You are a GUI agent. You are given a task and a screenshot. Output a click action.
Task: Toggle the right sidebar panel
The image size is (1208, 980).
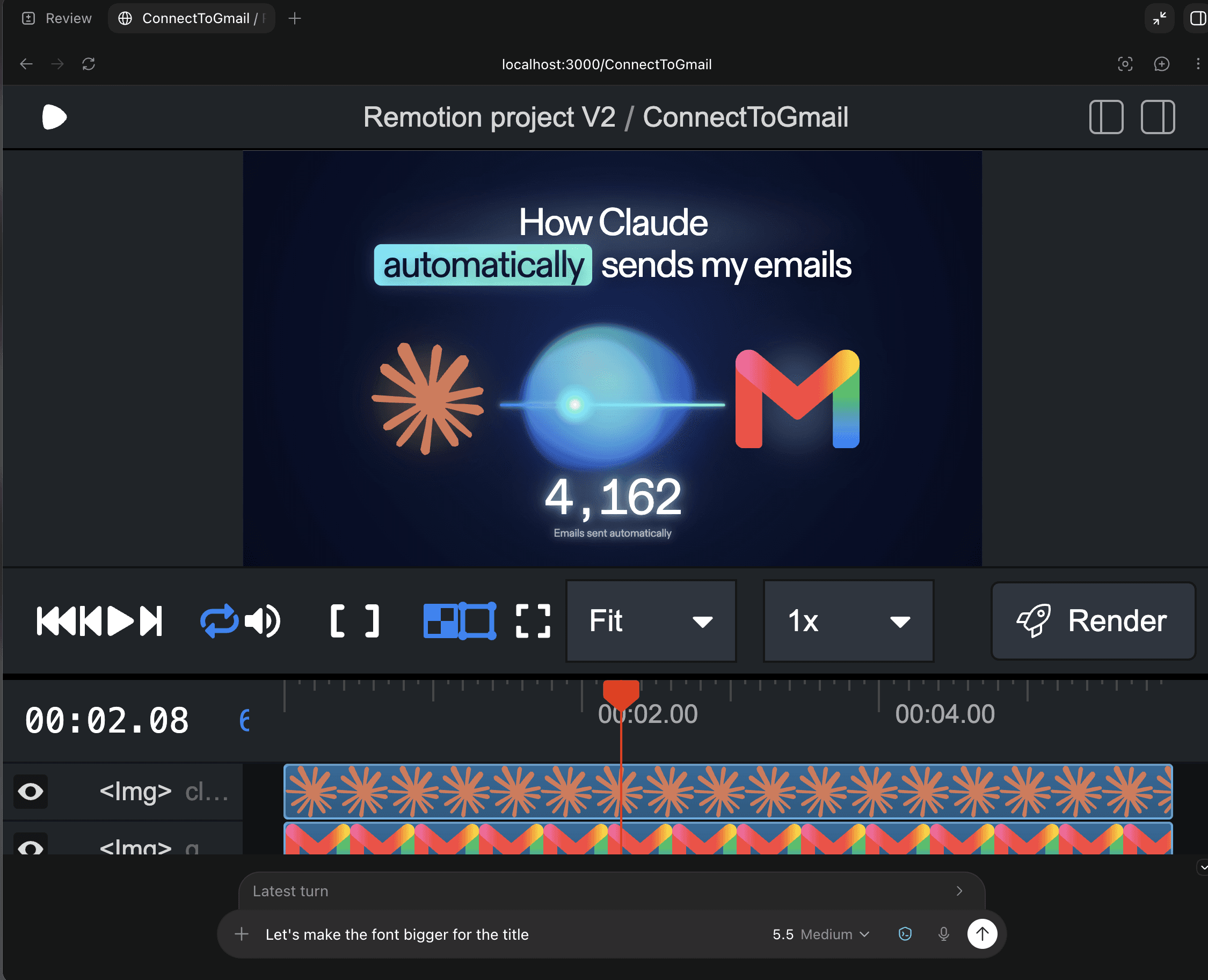[1158, 117]
